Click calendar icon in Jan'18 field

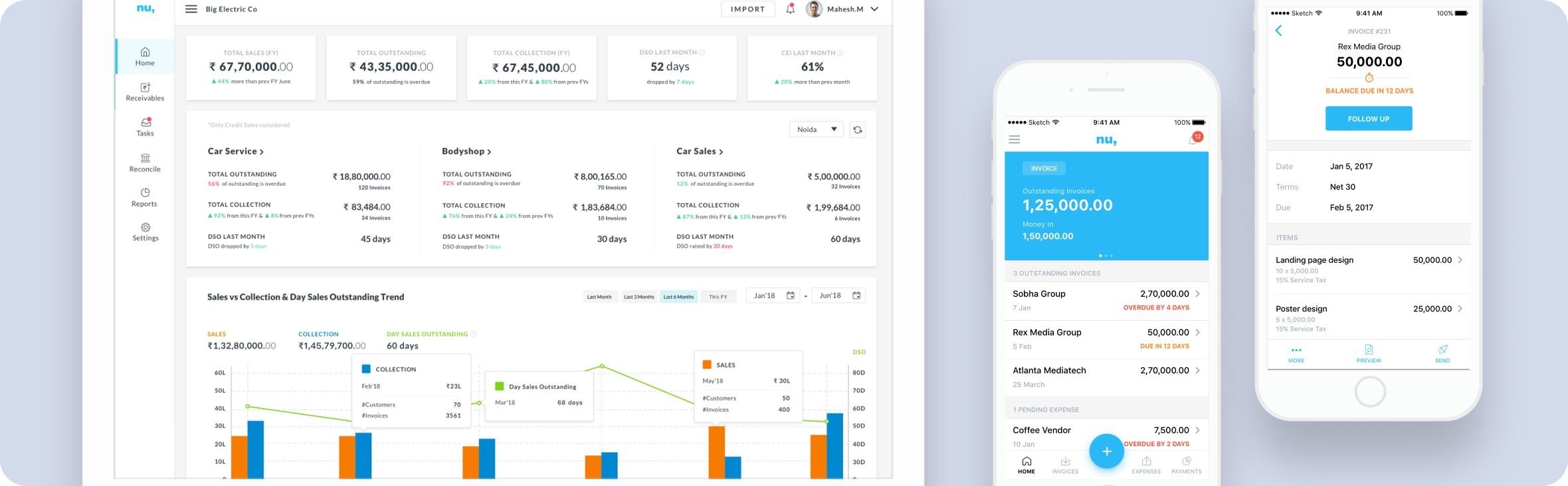click(x=791, y=295)
